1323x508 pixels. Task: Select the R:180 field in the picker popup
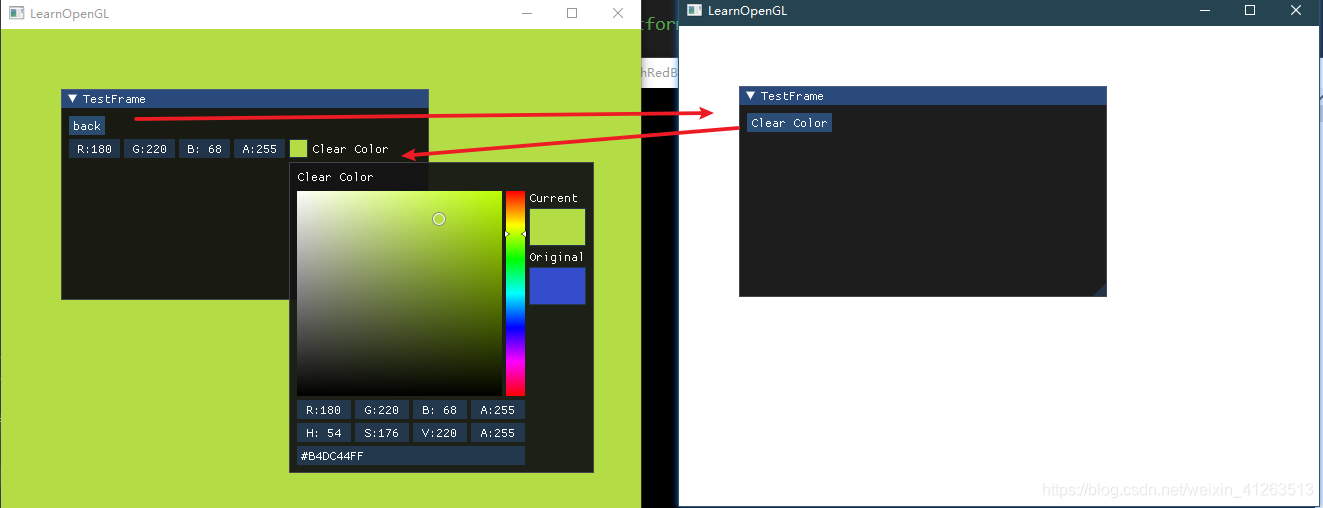click(x=324, y=410)
